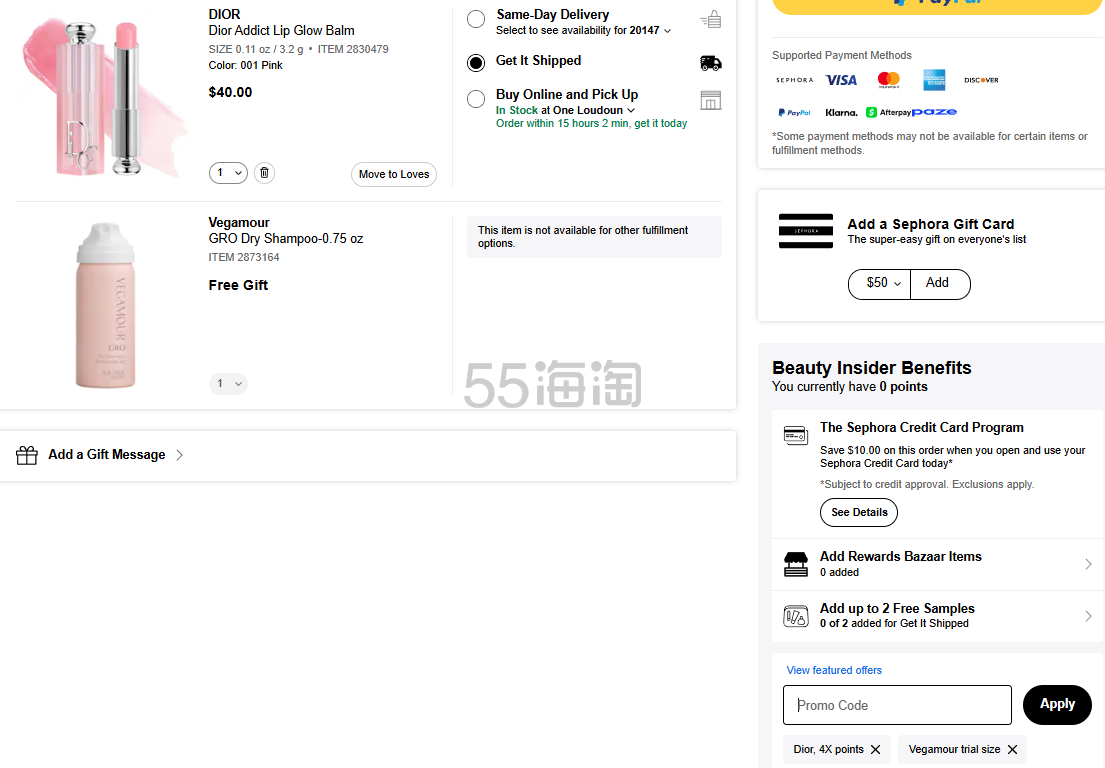This screenshot has width=1105, height=768.
Task: Click the Rewards Bazaar market stall icon
Action: [x=796, y=564]
